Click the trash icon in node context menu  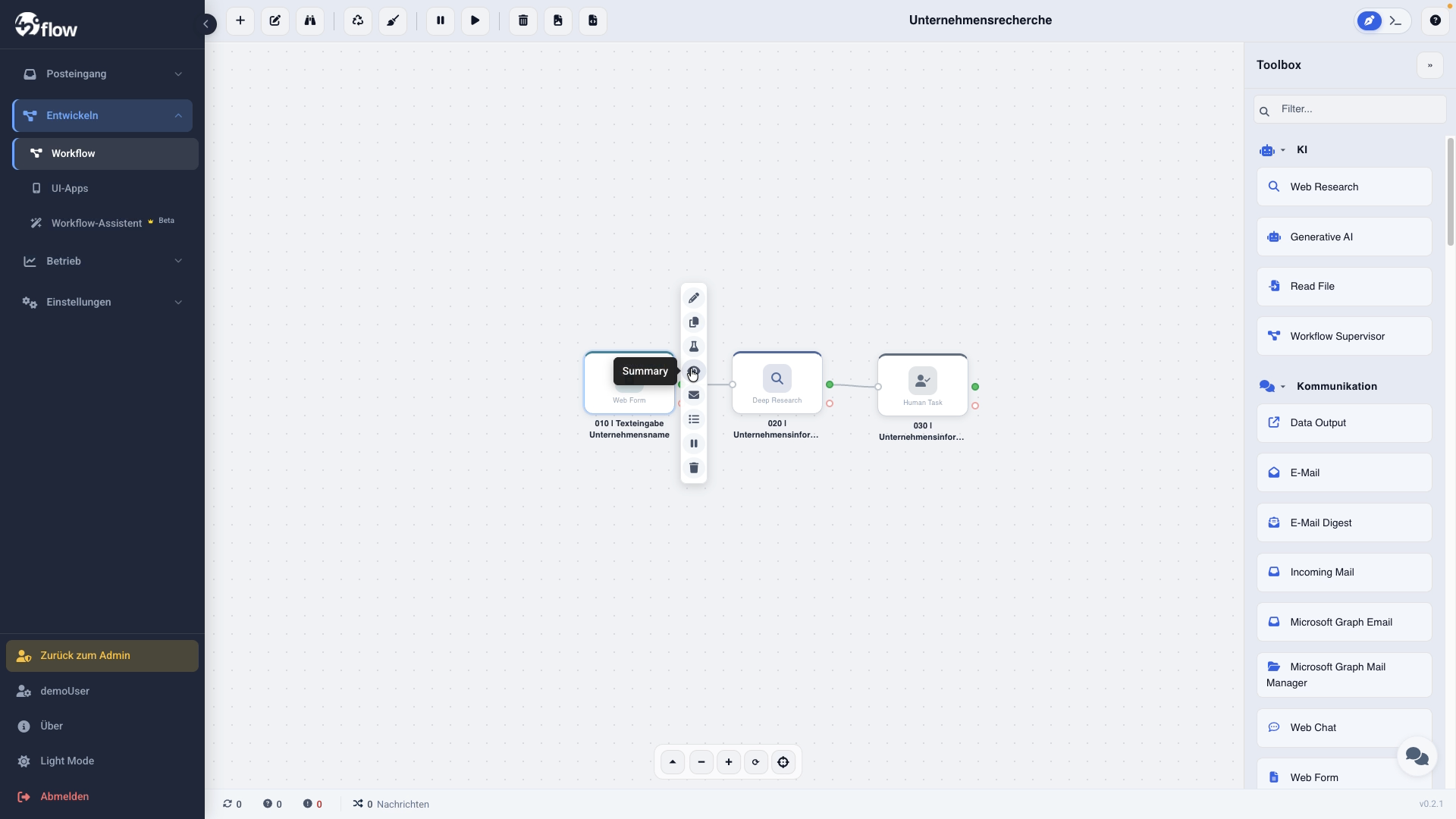pyautogui.click(x=694, y=468)
